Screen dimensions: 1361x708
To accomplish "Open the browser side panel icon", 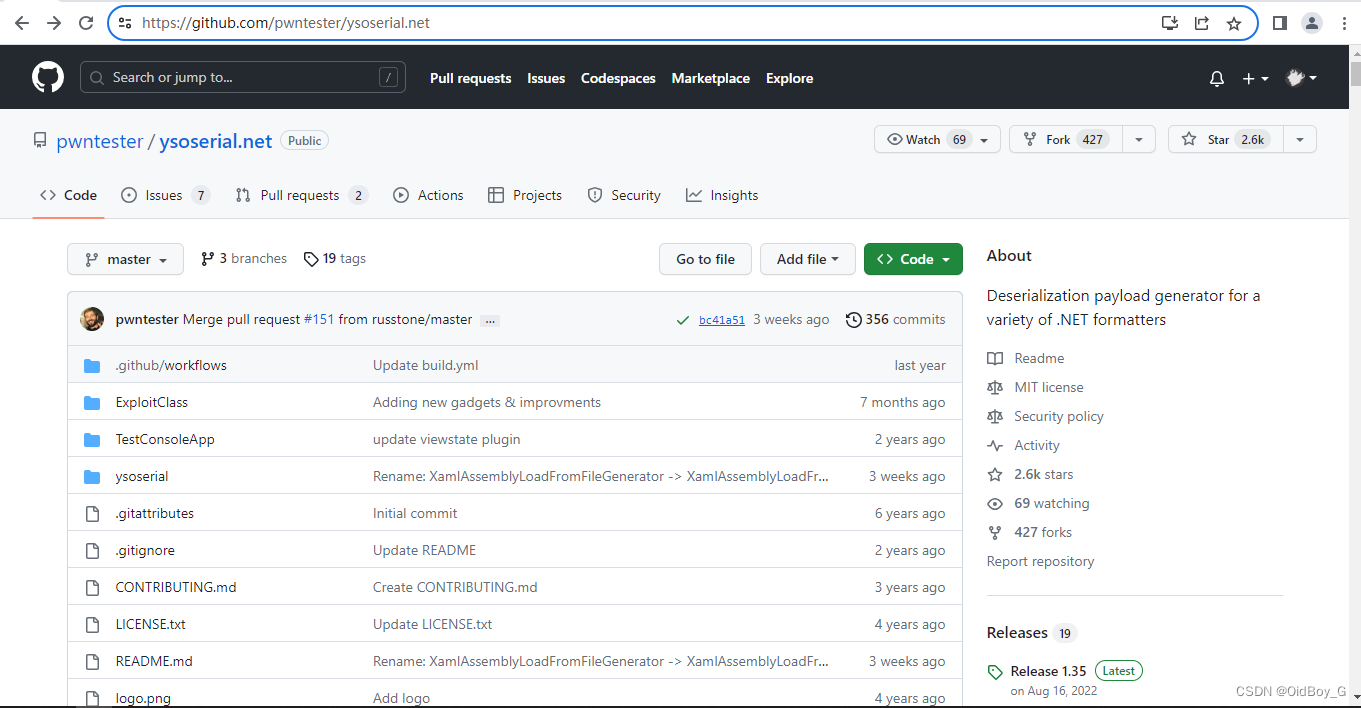I will point(1279,23).
